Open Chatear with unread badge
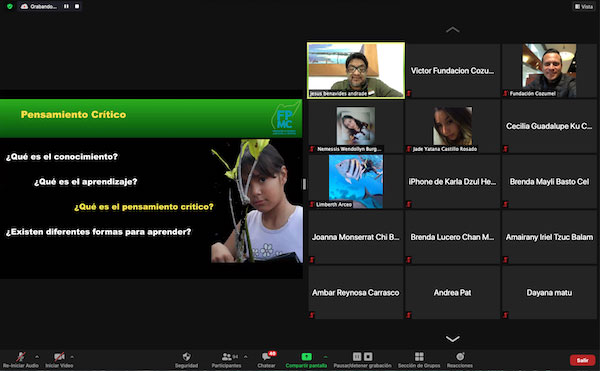 click(267, 360)
